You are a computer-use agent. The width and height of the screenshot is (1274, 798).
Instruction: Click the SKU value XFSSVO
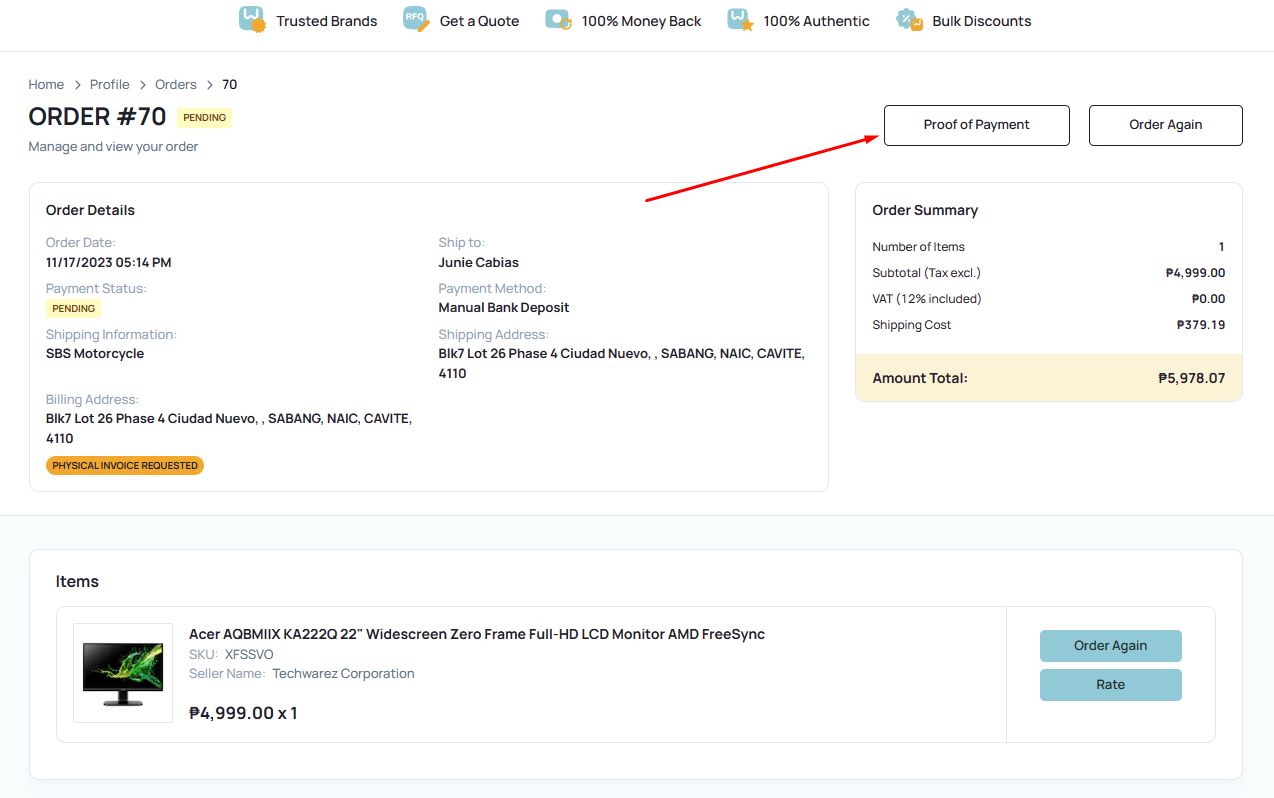[x=249, y=655]
